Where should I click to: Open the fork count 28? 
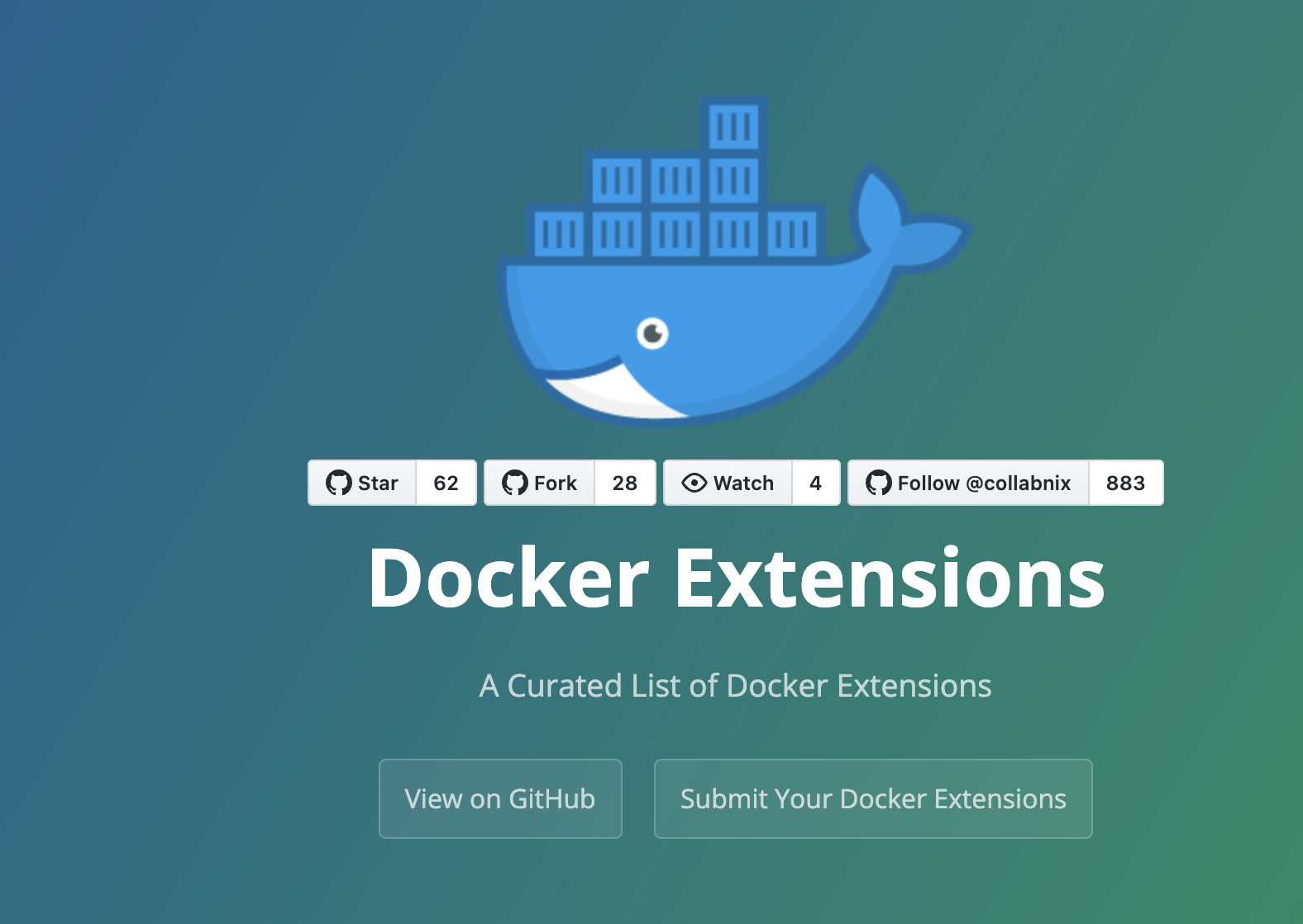tap(625, 483)
